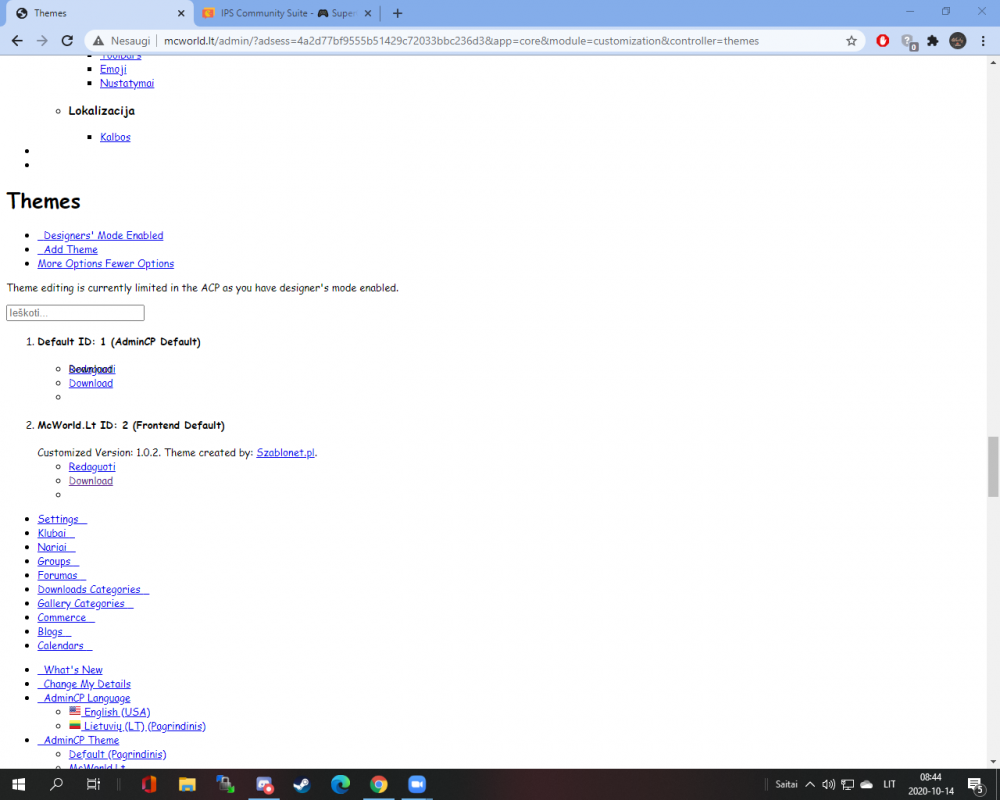Open the Gallery Categories link
The width and height of the screenshot is (1000, 800).
tap(85, 603)
